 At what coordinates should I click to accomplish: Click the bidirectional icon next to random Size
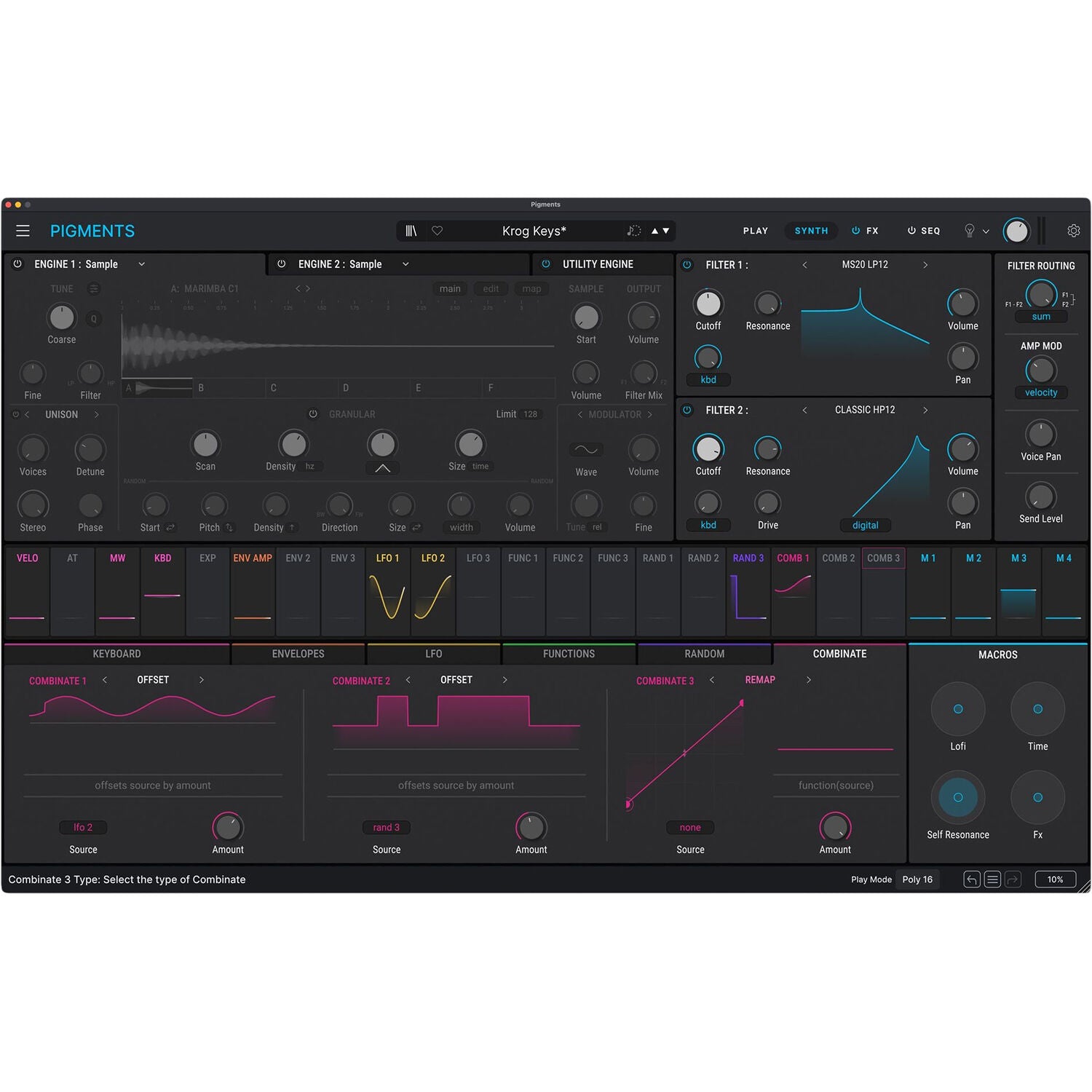pos(416,527)
